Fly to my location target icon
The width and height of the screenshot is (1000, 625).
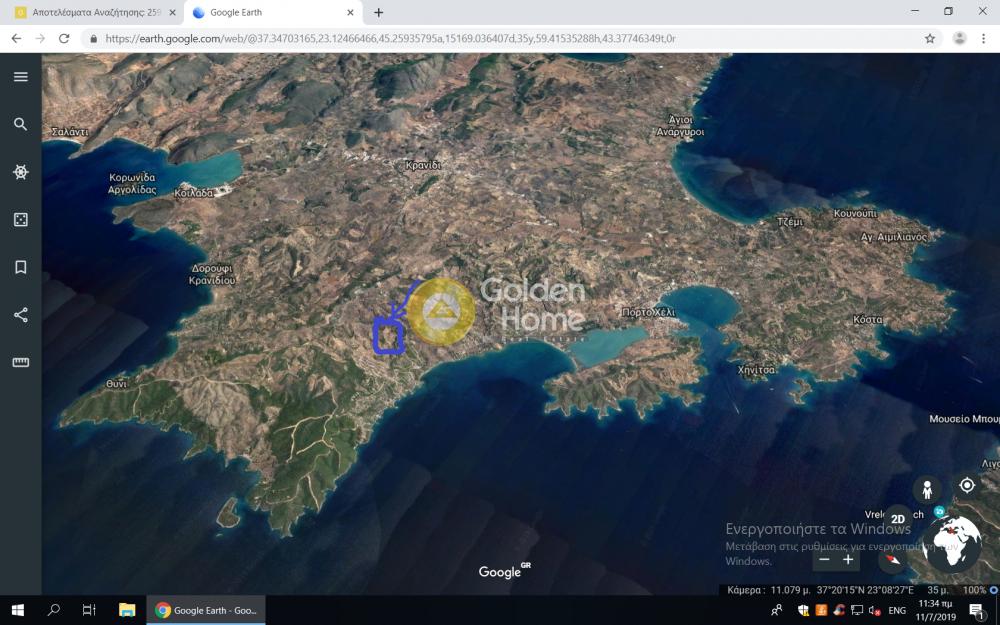point(966,485)
